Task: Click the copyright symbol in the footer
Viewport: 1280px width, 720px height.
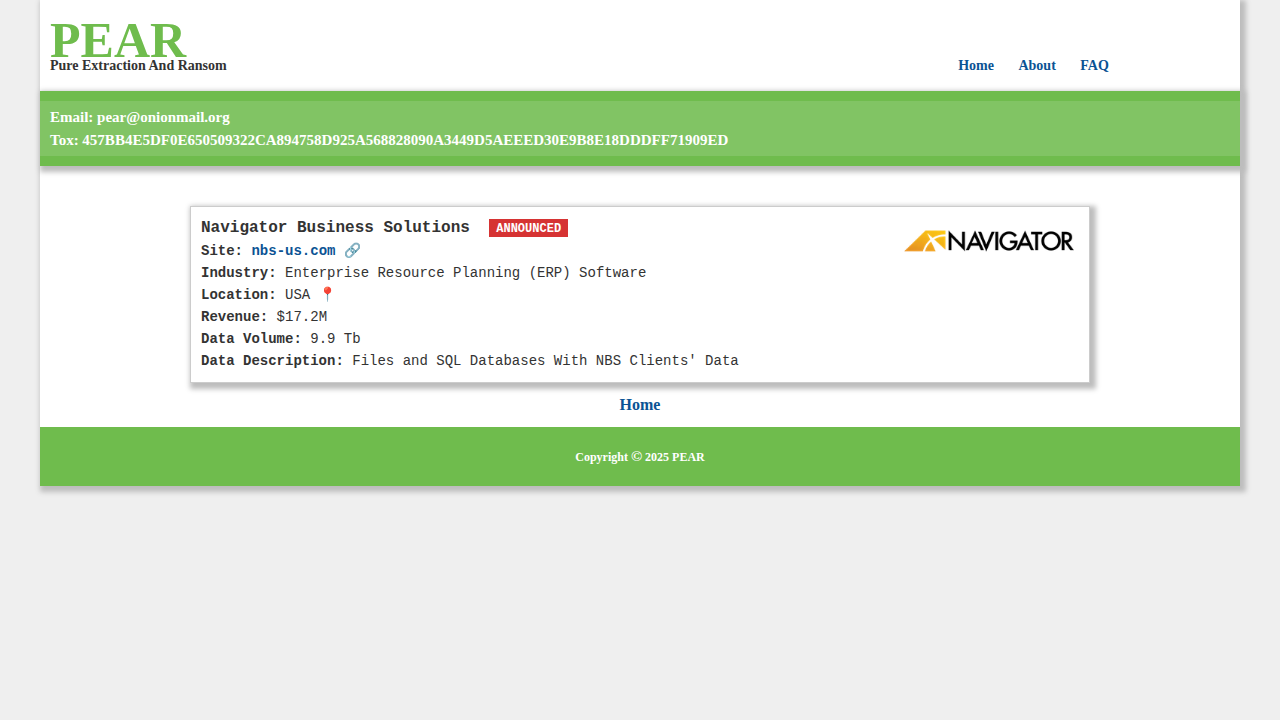Action: click(x=636, y=457)
